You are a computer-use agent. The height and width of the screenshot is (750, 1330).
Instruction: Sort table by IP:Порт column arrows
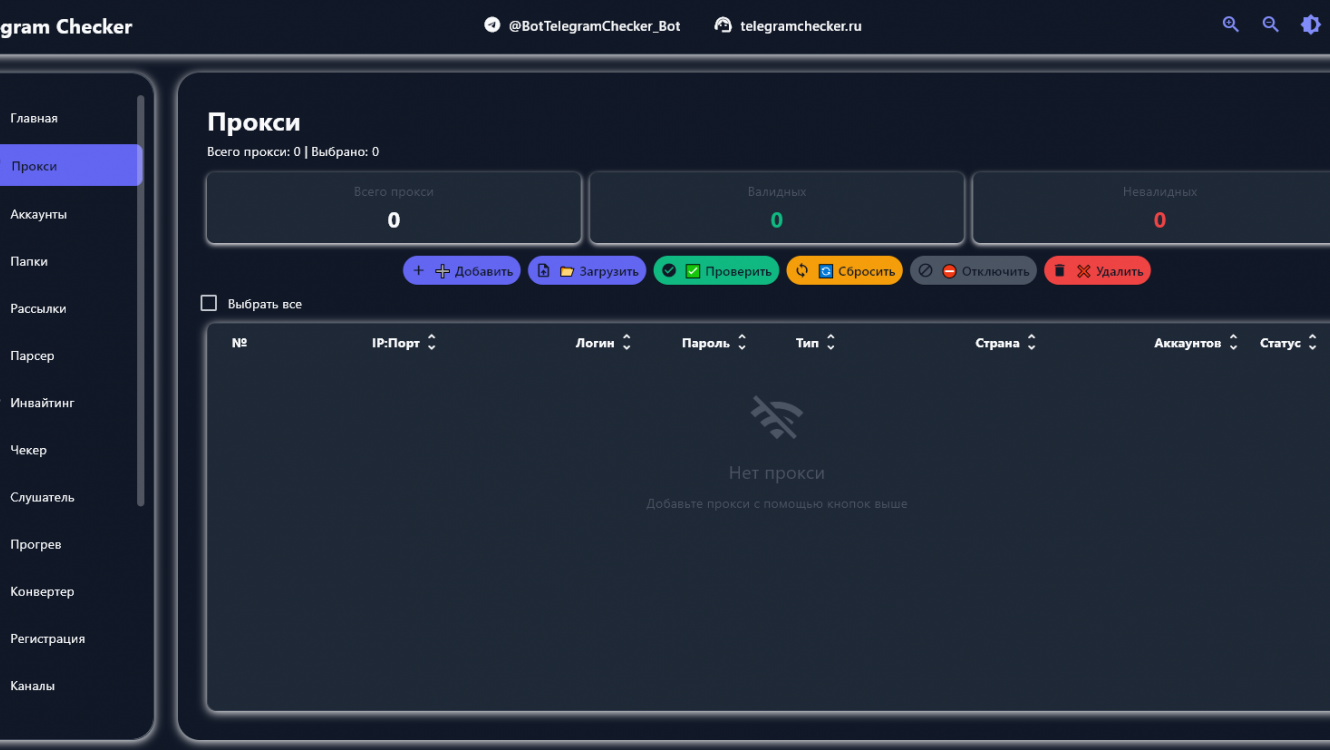pyautogui.click(x=432, y=343)
